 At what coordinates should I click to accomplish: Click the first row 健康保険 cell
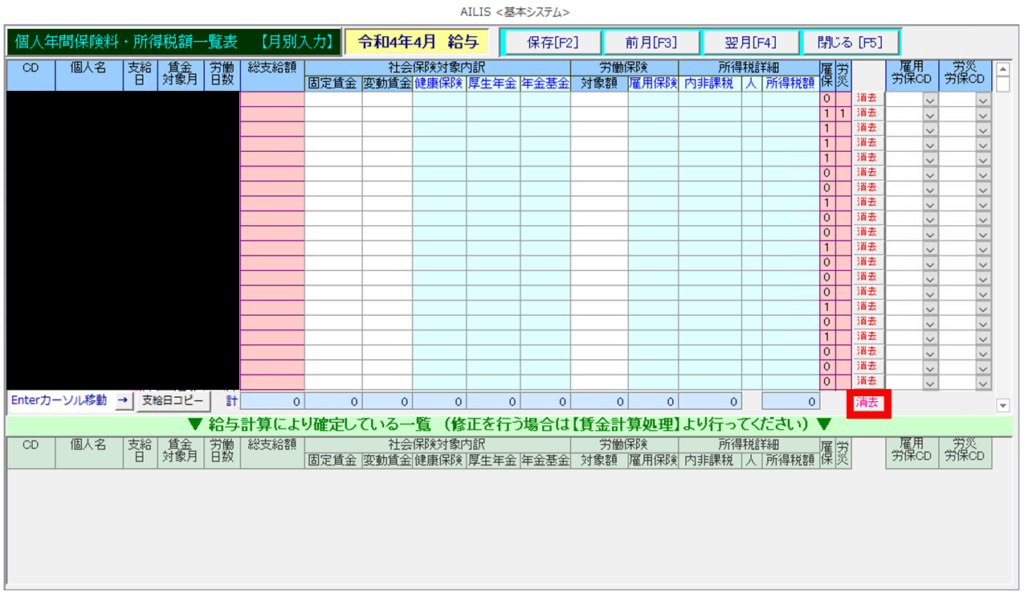click(438, 99)
